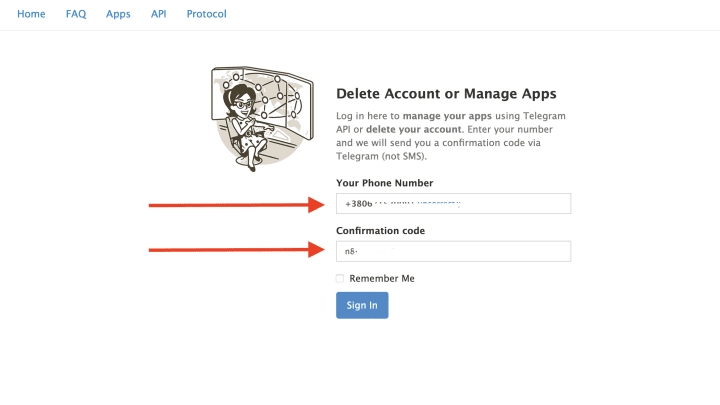Open the Protocol navigation link

[206, 14]
